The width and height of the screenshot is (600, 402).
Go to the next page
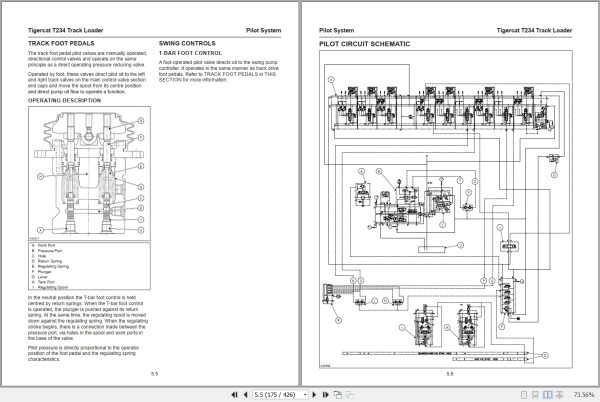pos(314,394)
